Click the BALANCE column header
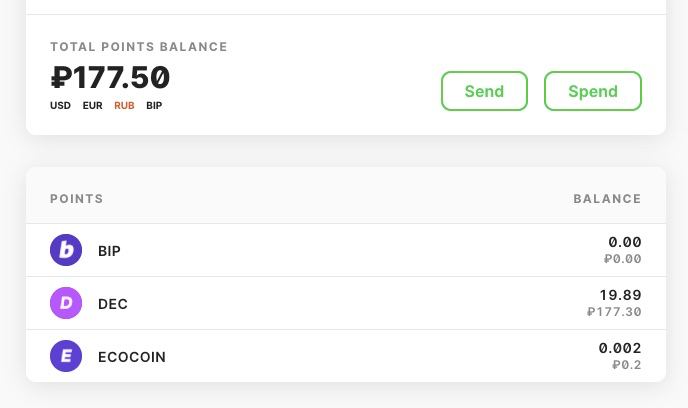Screen dimensions: 688x408 pos(607,199)
